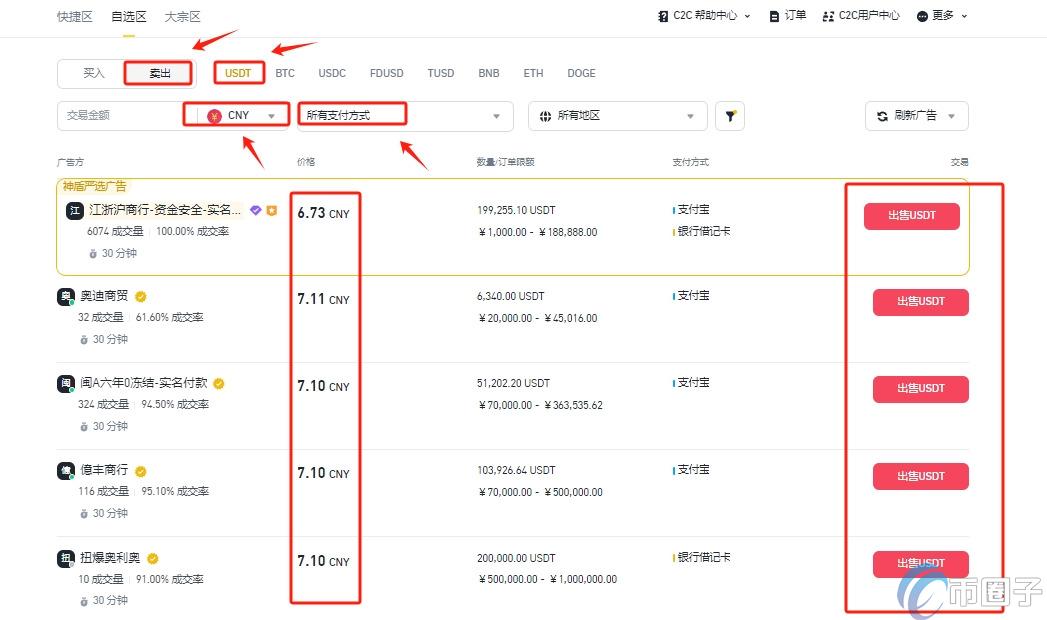Image resolution: width=1047 pixels, height=620 pixels.
Task: Click the 億丰商行 merchant avatar
Action: (65, 471)
